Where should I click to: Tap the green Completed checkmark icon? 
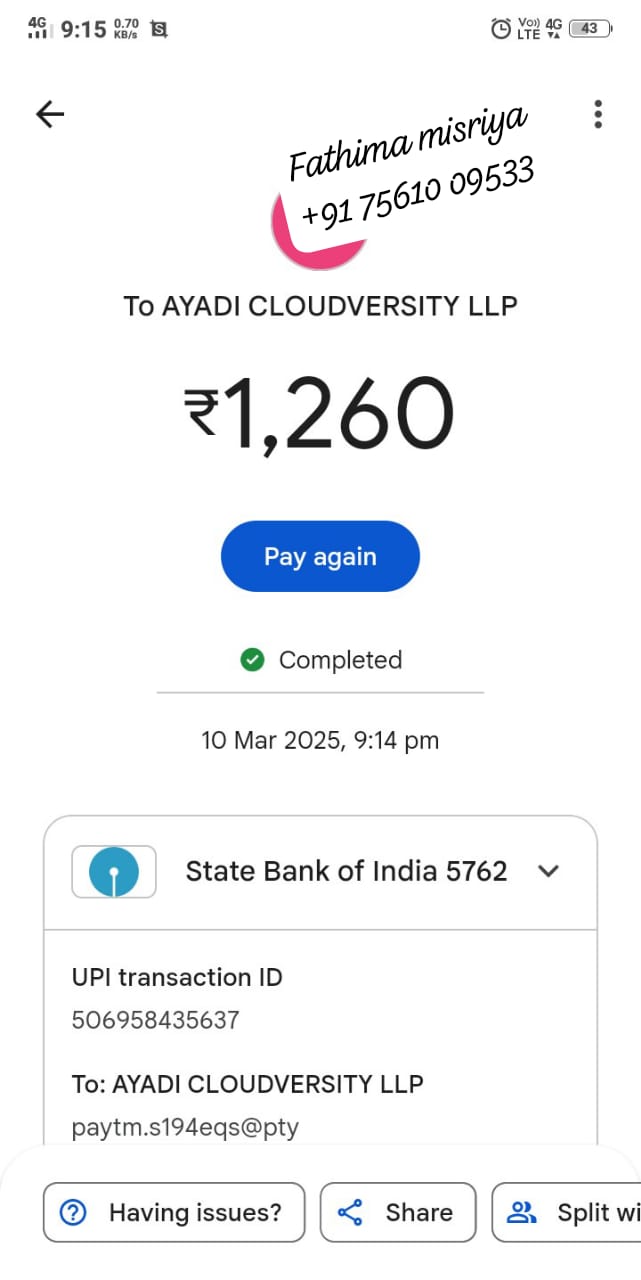point(252,660)
